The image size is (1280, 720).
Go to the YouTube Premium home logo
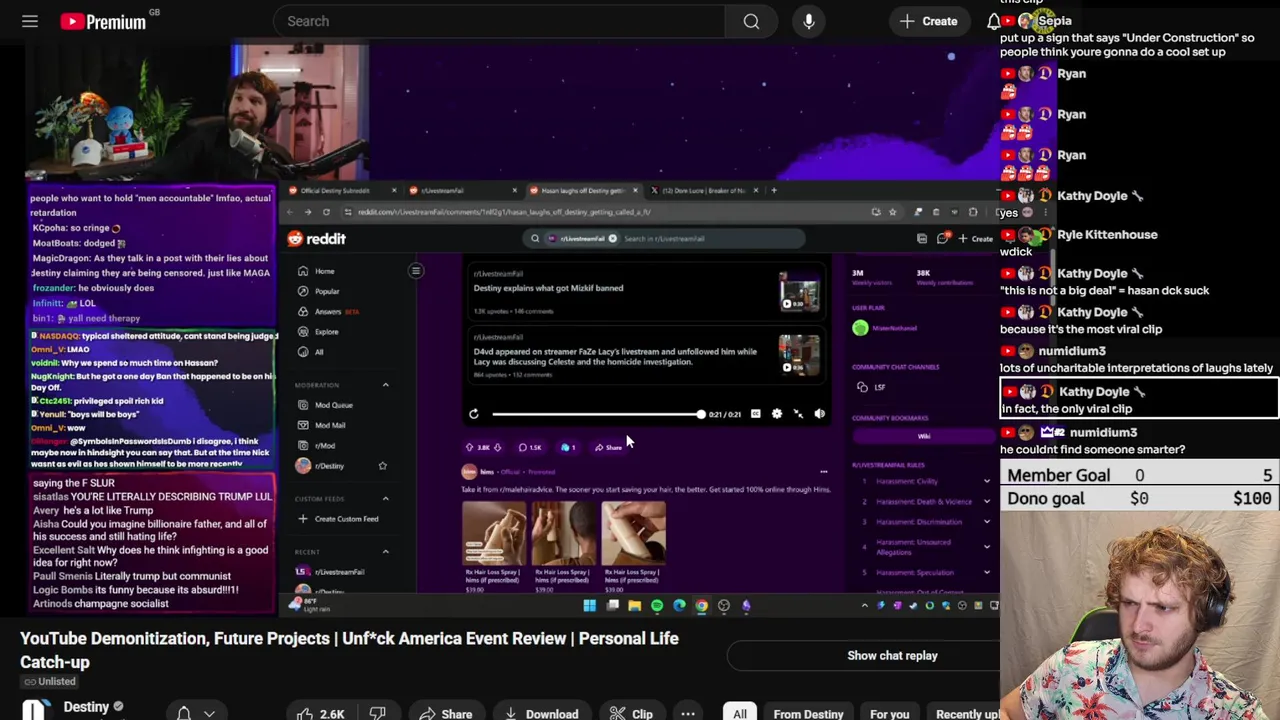(103, 21)
